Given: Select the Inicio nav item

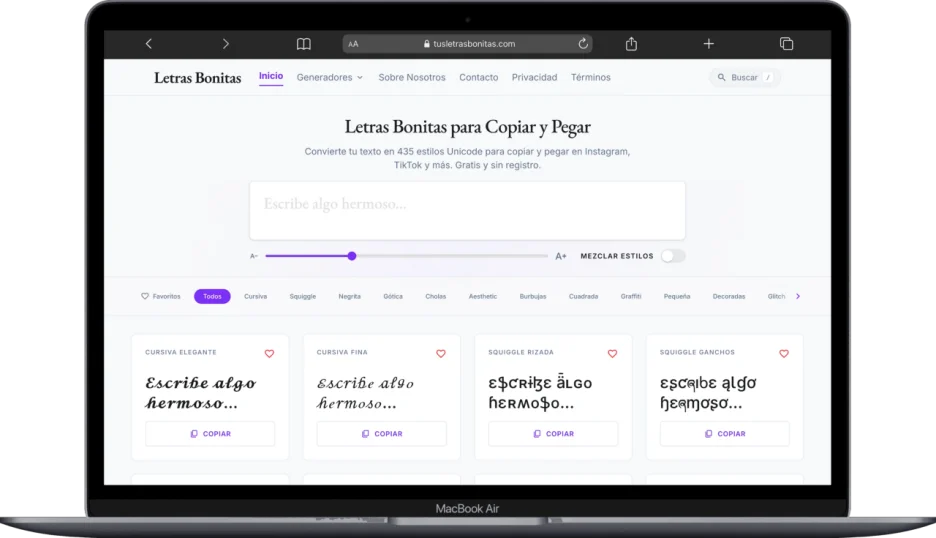Looking at the screenshot, I should tap(271, 76).
